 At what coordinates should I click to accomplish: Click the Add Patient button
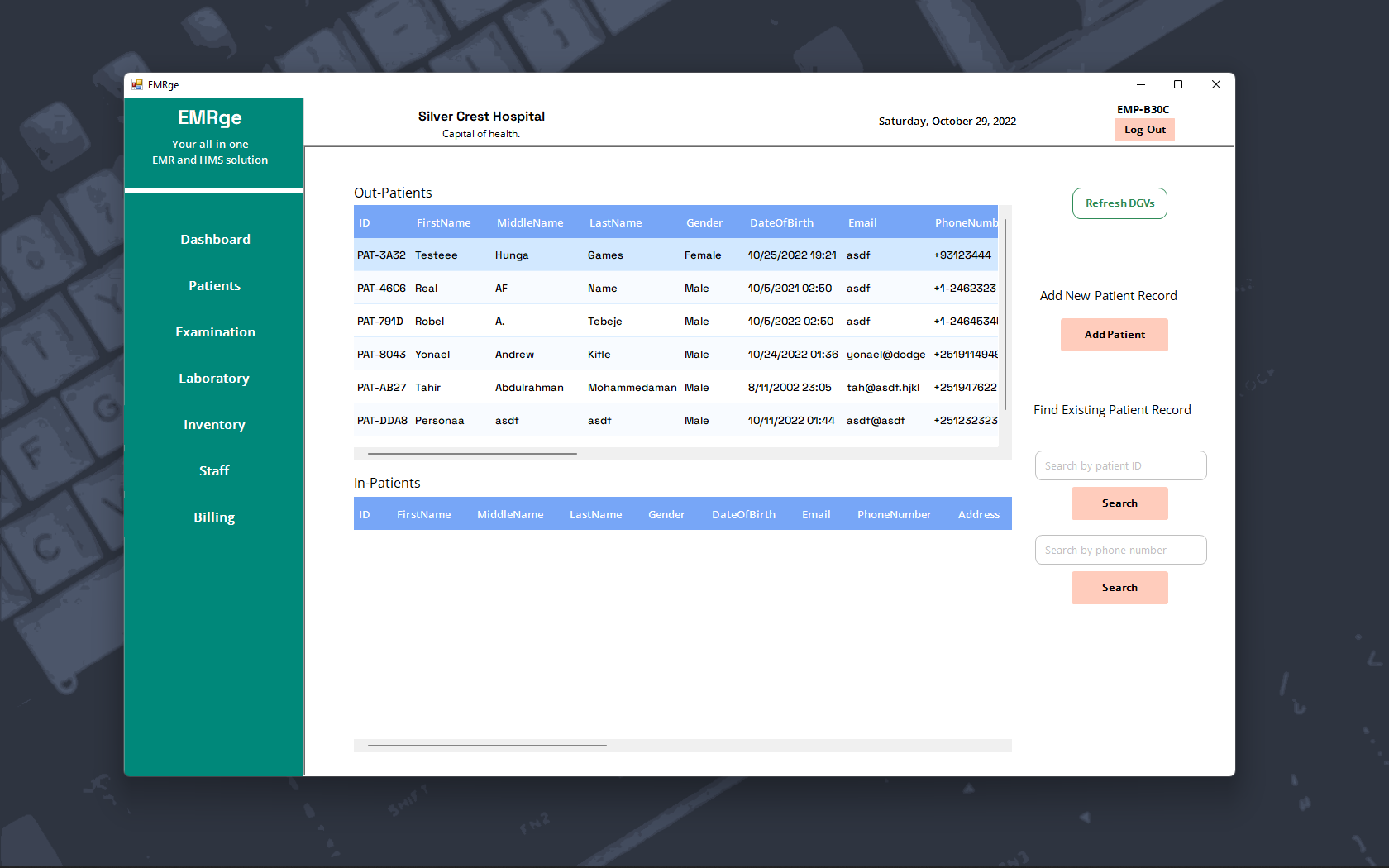click(1115, 335)
